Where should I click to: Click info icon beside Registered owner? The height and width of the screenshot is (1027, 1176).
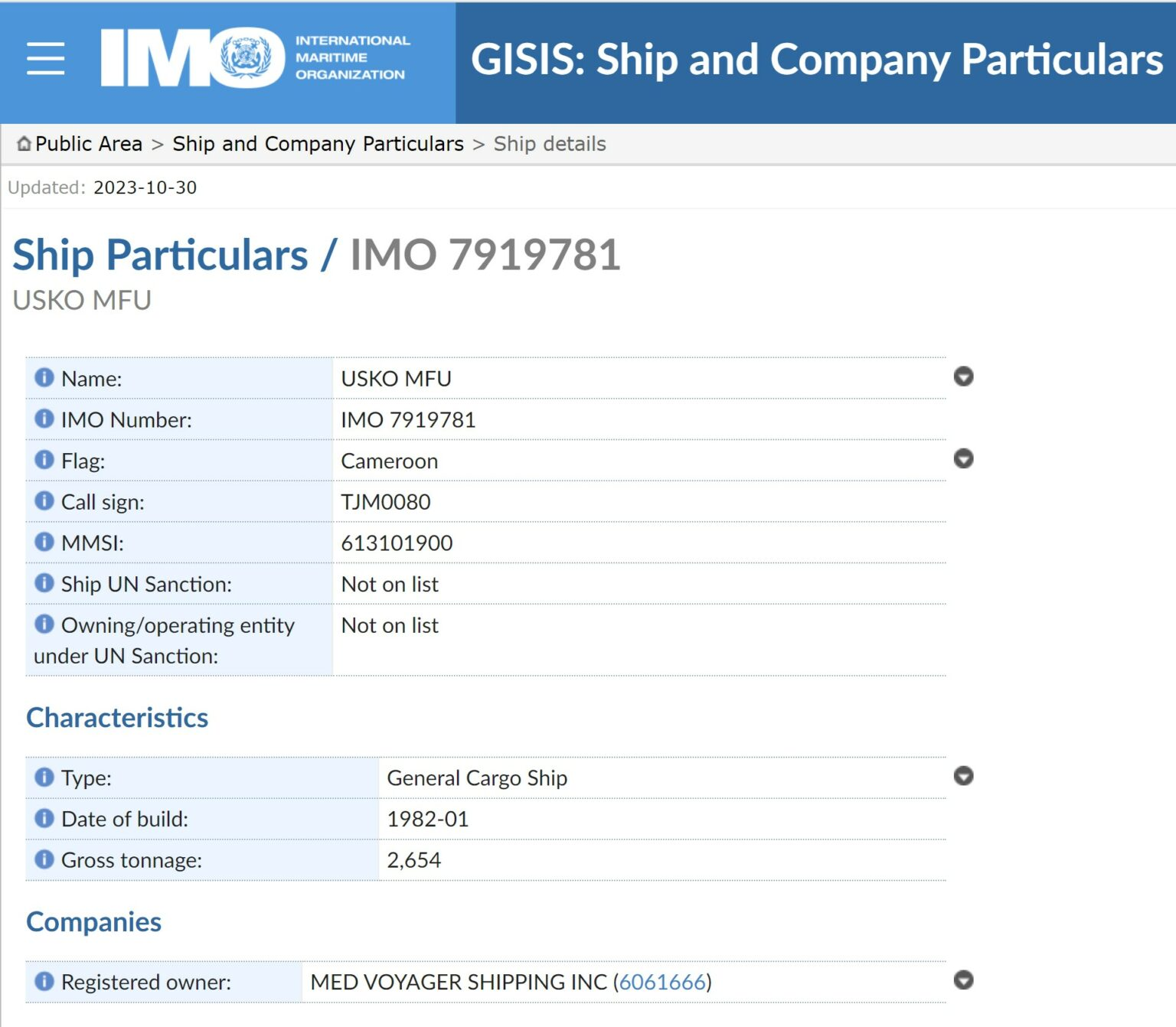tap(44, 981)
